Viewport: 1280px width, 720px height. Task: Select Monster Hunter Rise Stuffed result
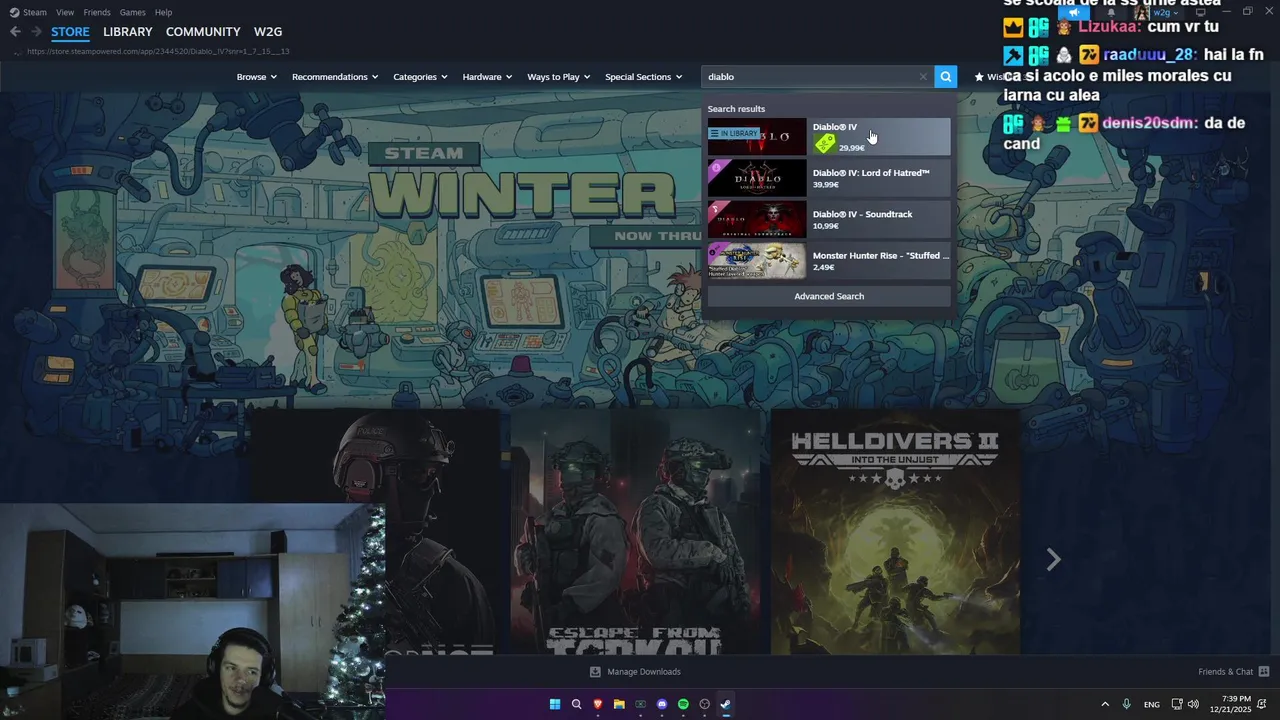pyautogui.click(x=829, y=261)
